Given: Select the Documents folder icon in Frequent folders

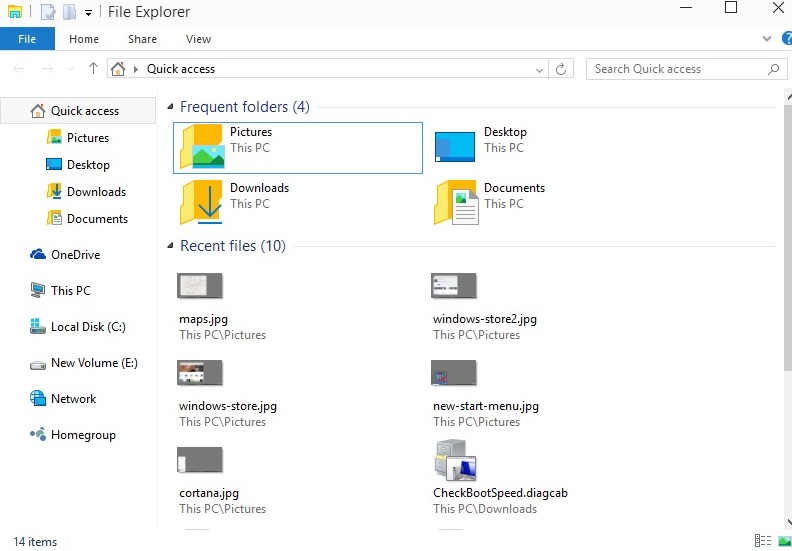Looking at the screenshot, I should tap(456, 203).
